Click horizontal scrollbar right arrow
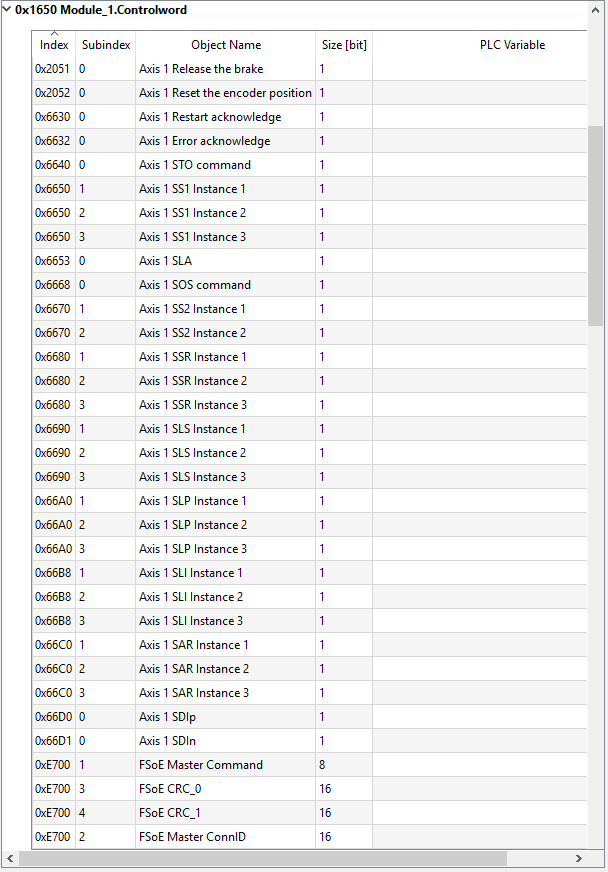608x872 pixels. 579,858
